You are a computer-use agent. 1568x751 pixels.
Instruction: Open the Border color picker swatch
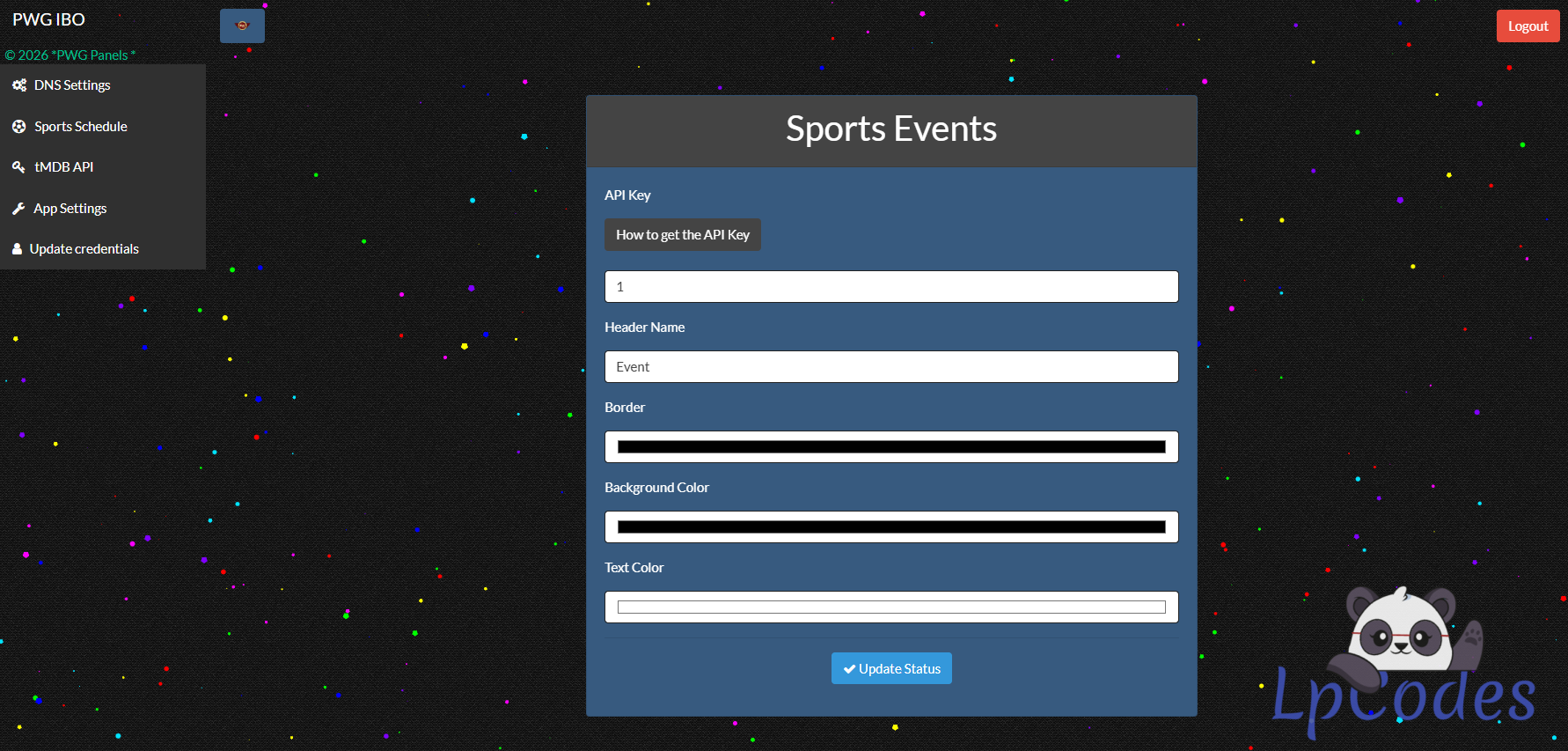pos(890,447)
